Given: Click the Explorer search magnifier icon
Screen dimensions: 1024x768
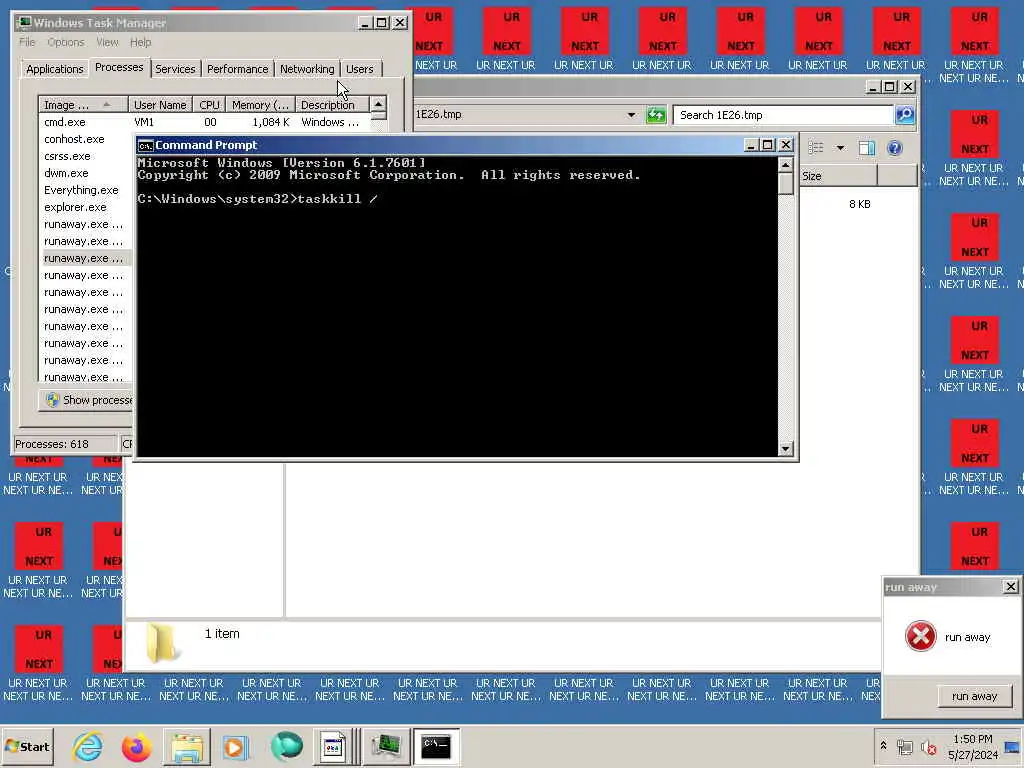Looking at the screenshot, I should pos(904,115).
